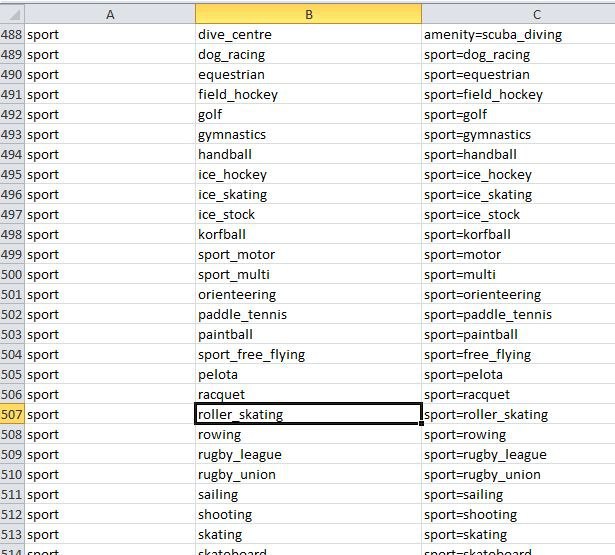This screenshot has height=555, width=615.
Task: Select the sport=sailing cell
Action: [x=519, y=494]
